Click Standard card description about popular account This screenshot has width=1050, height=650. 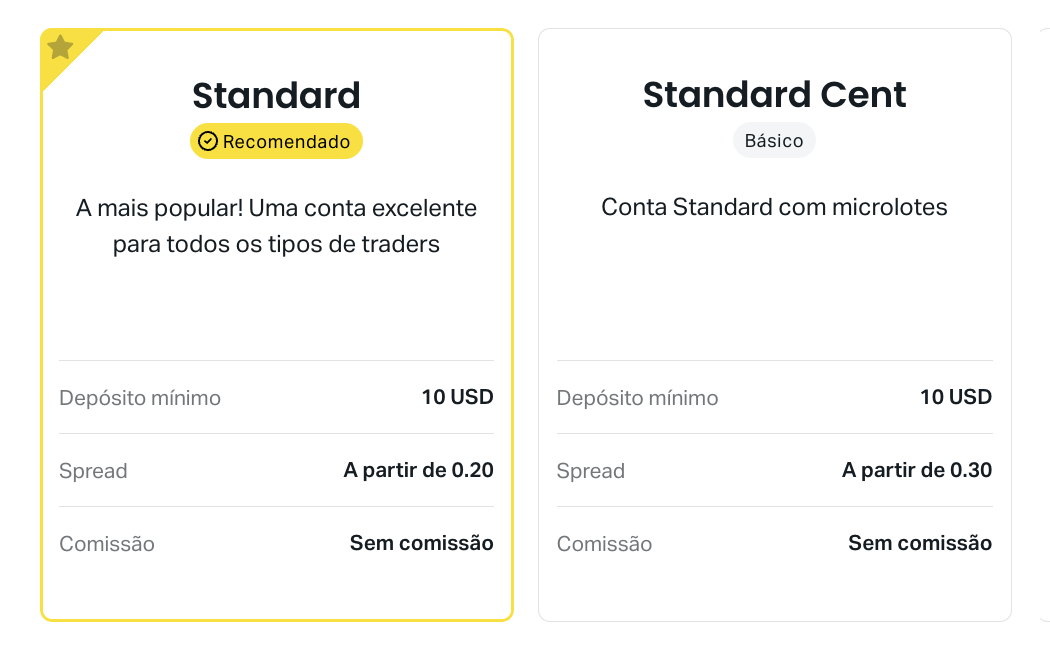(276, 226)
